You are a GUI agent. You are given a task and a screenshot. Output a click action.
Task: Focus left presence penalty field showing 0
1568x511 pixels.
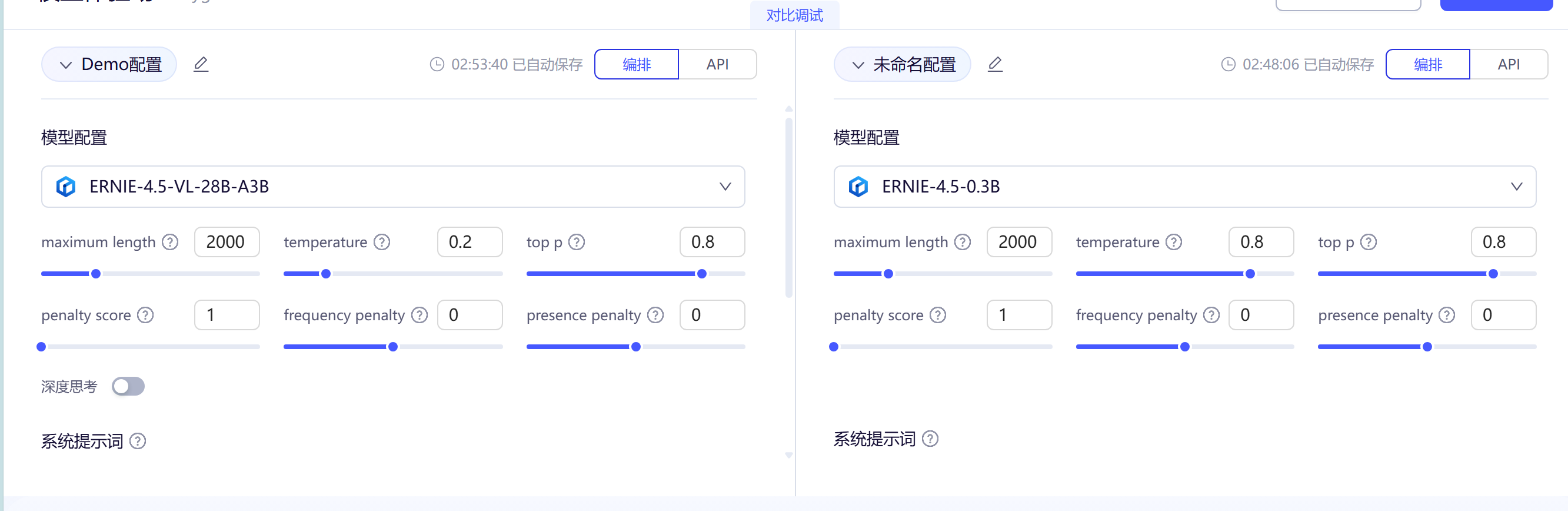tap(712, 316)
